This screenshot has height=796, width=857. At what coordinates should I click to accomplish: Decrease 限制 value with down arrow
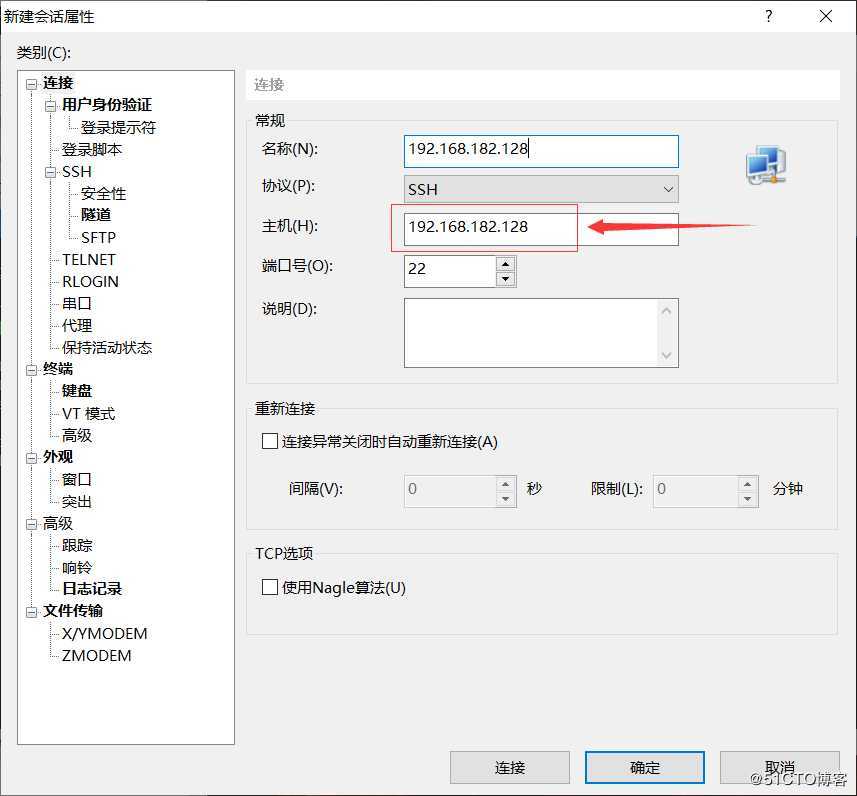point(748,499)
